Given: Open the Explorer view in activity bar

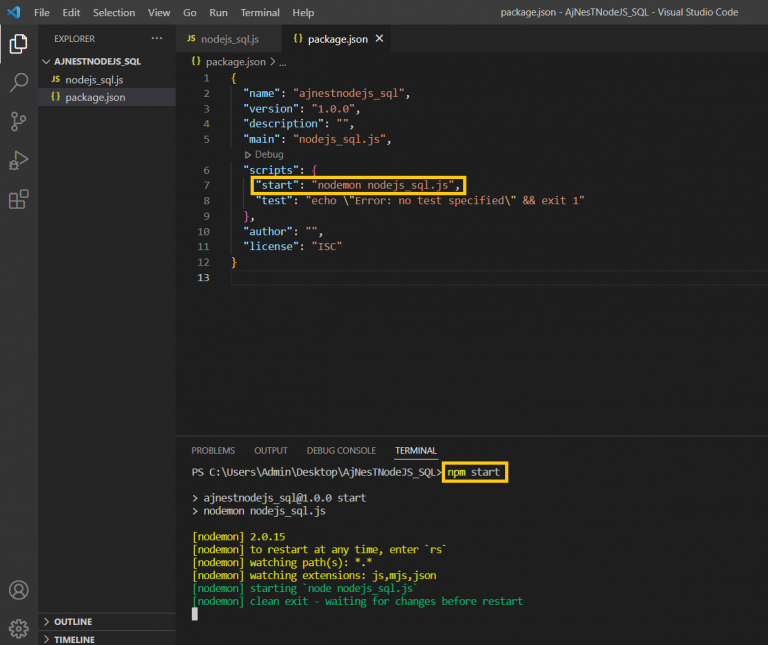Looking at the screenshot, I should coord(18,44).
